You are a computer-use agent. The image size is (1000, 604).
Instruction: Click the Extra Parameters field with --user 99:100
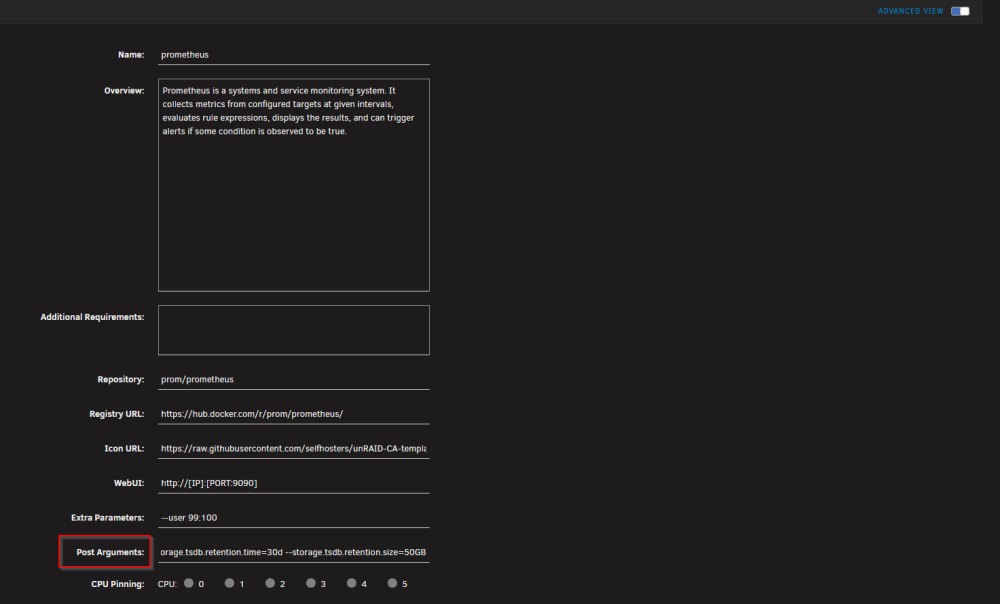[x=293, y=517]
